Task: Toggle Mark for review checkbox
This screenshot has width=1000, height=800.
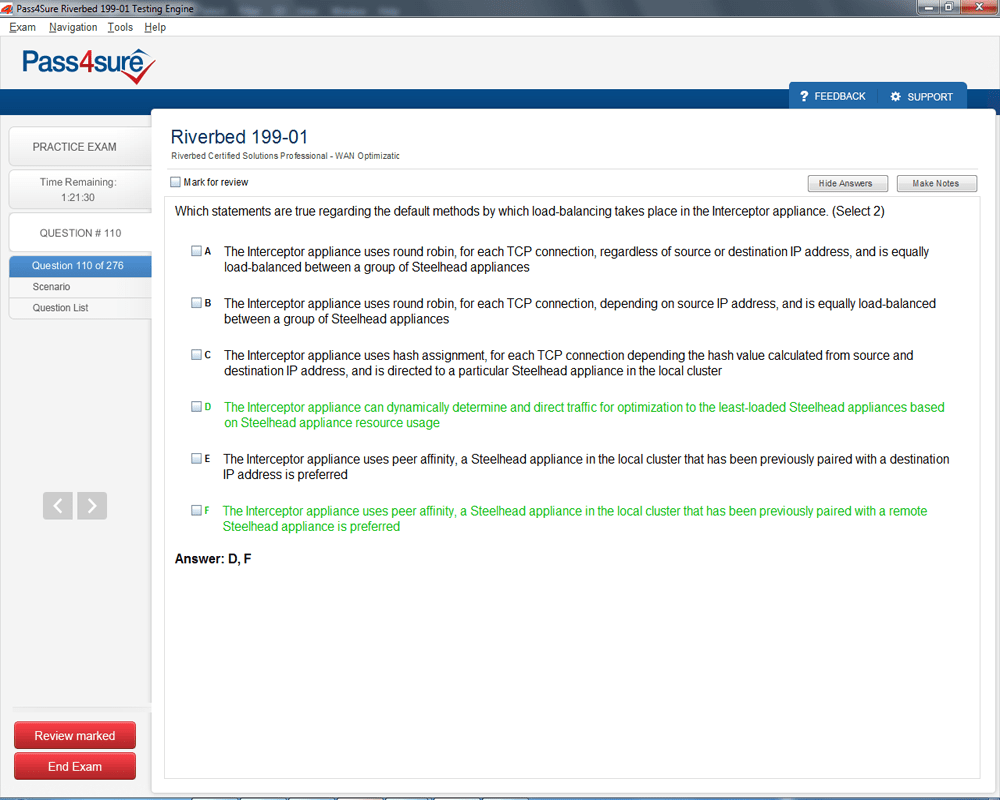Action: [175, 182]
